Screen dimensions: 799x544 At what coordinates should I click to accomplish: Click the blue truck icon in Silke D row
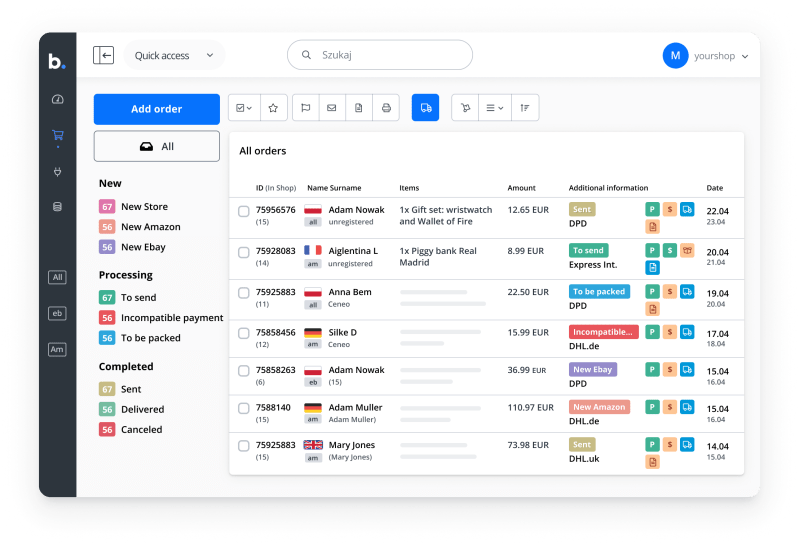pos(687,332)
